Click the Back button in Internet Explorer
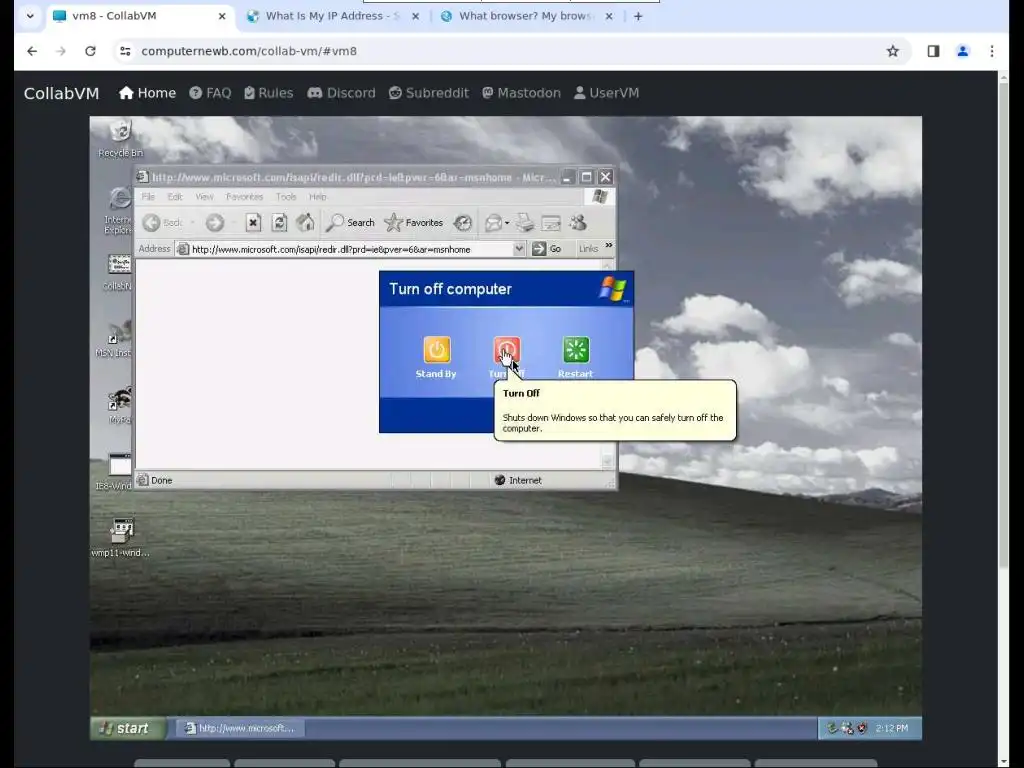This screenshot has width=1024, height=768. click(x=163, y=223)
